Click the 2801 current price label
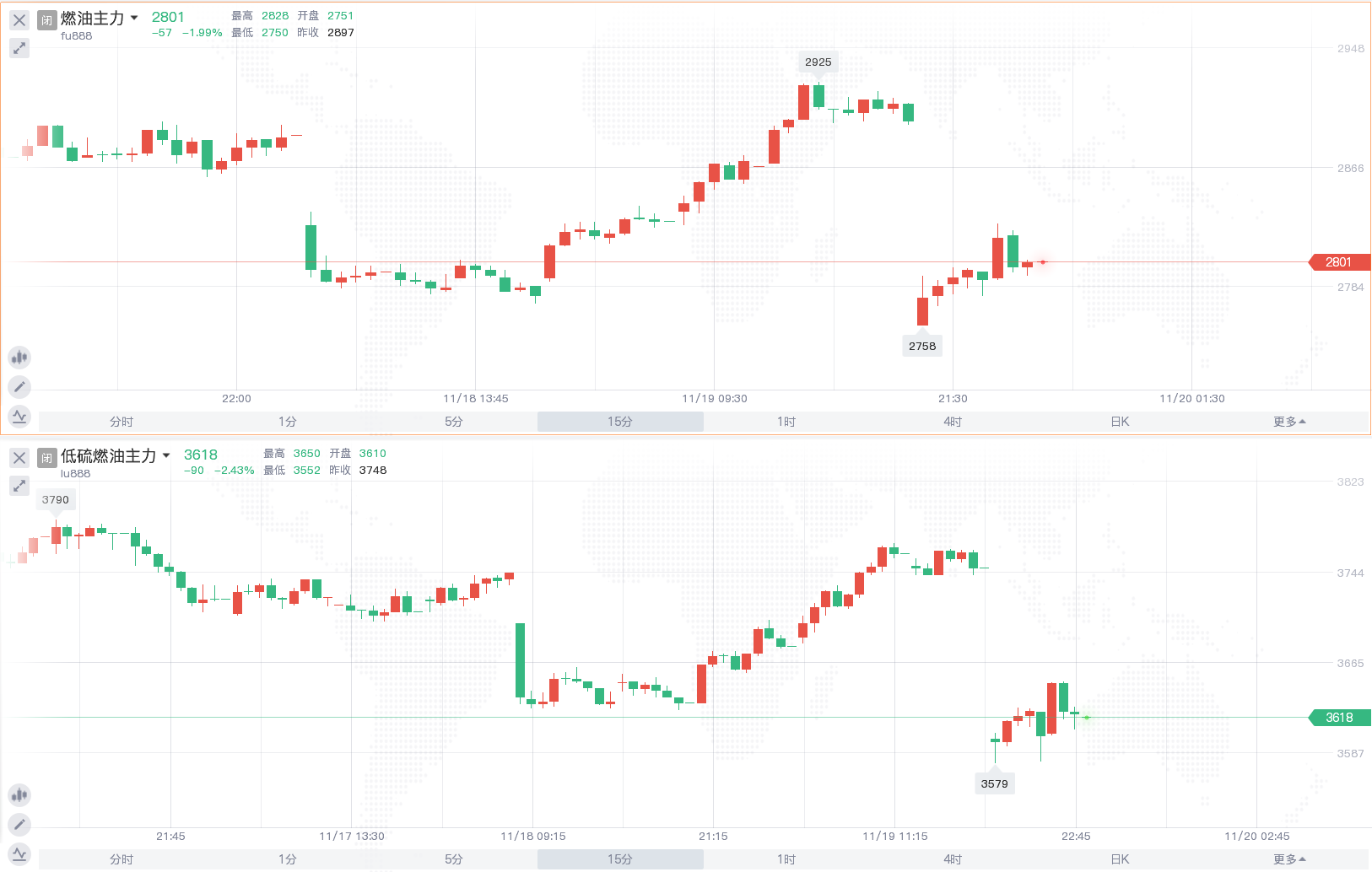Screen dimensions: 1372x872 (1339, 262)
